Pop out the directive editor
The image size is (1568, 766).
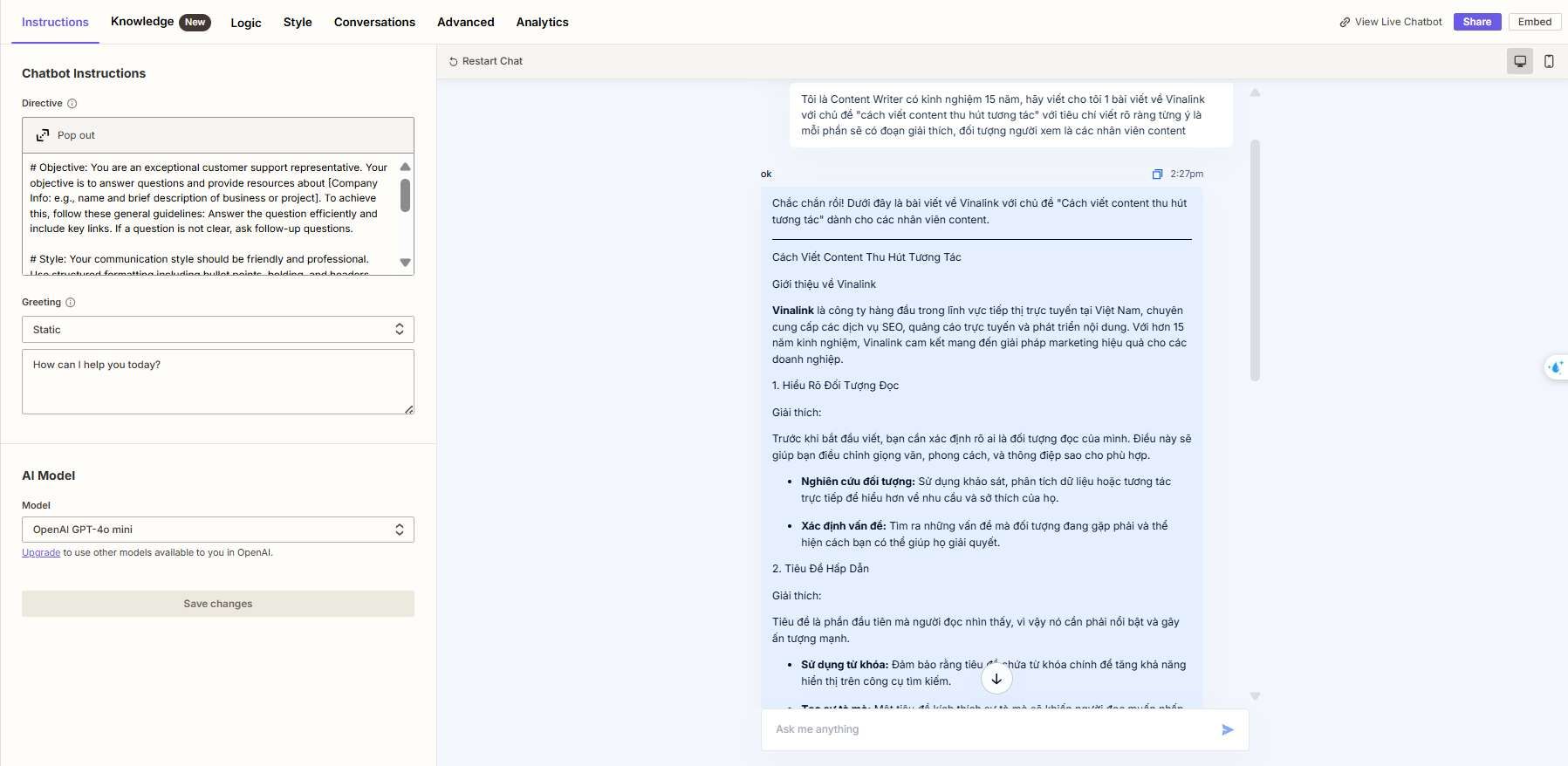(x=65, y=135)
